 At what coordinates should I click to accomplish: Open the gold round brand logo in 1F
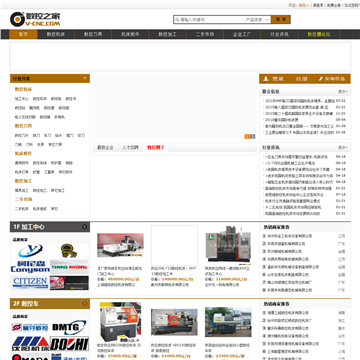point(69,251)
